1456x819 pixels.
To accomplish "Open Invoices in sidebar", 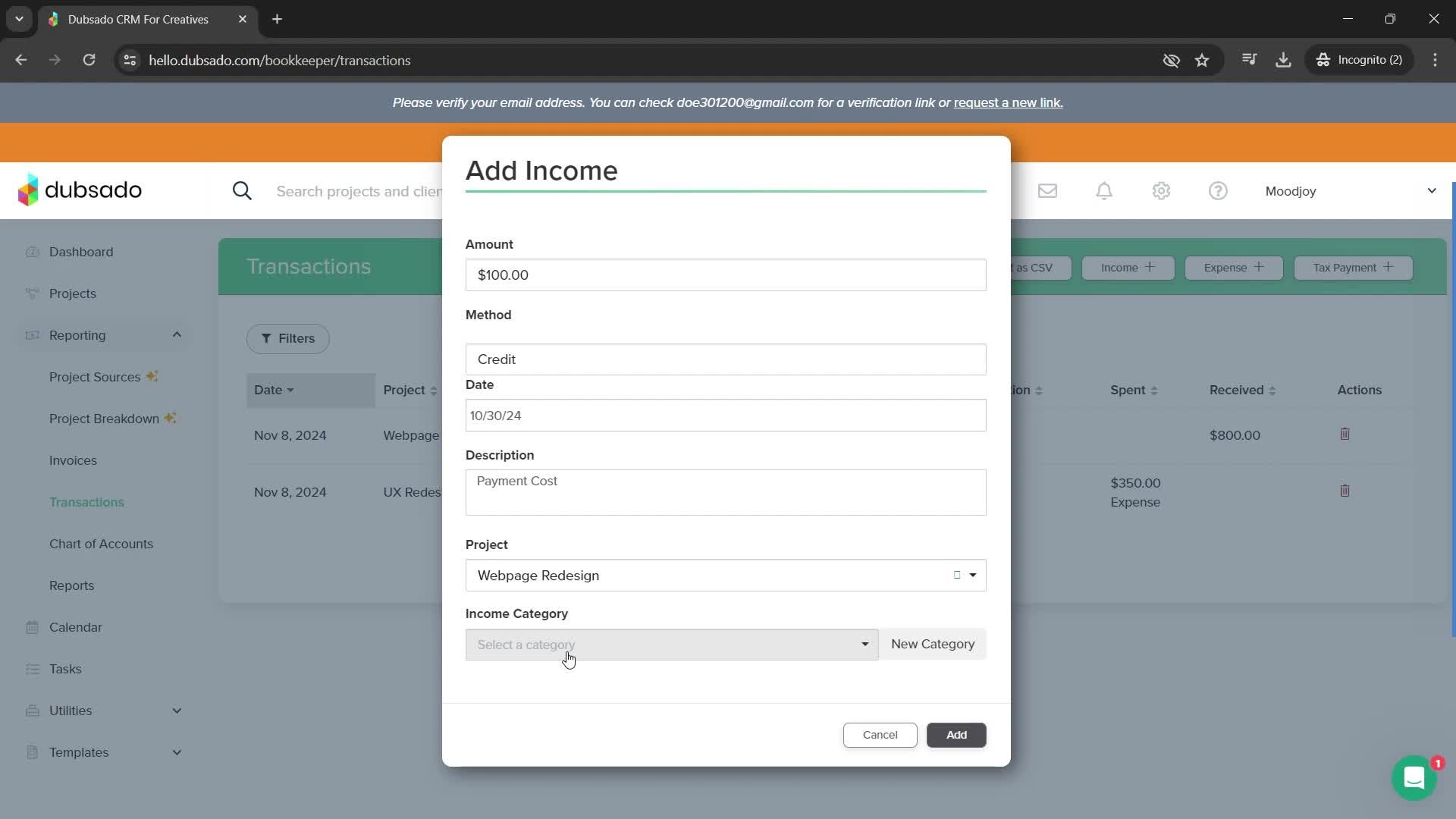I will point(73,460).
